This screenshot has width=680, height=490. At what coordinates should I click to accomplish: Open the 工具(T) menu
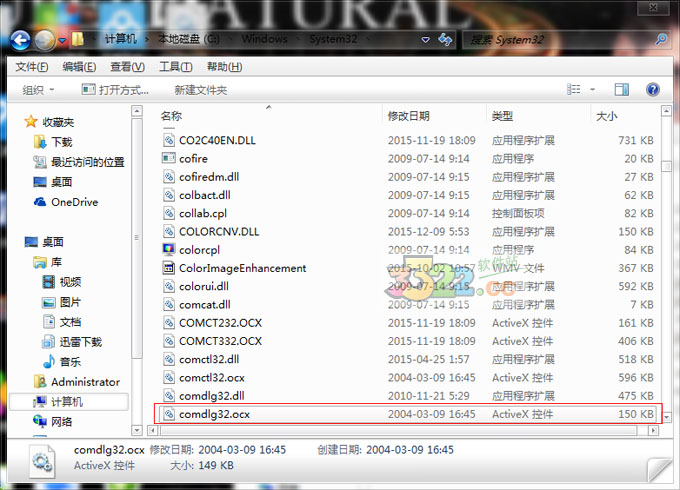pos(176,67)
